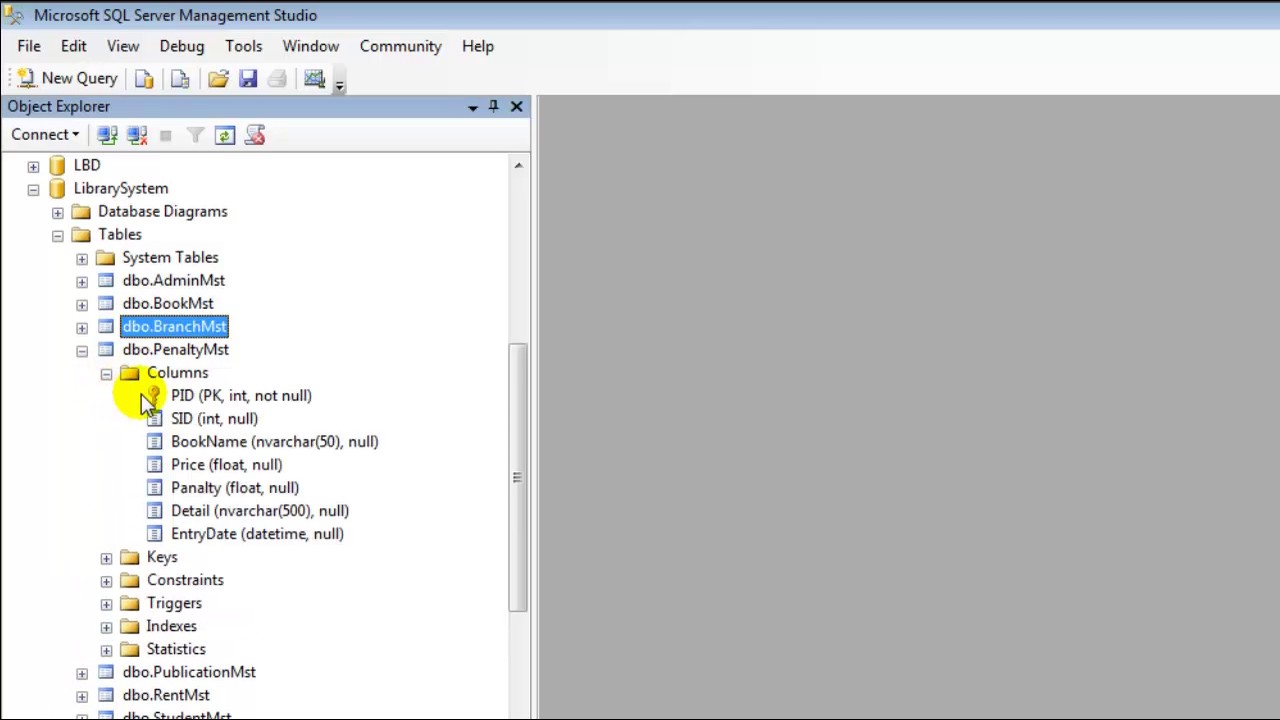
Task: Select EntryDate datetime column
Action: tap(257, 533)
